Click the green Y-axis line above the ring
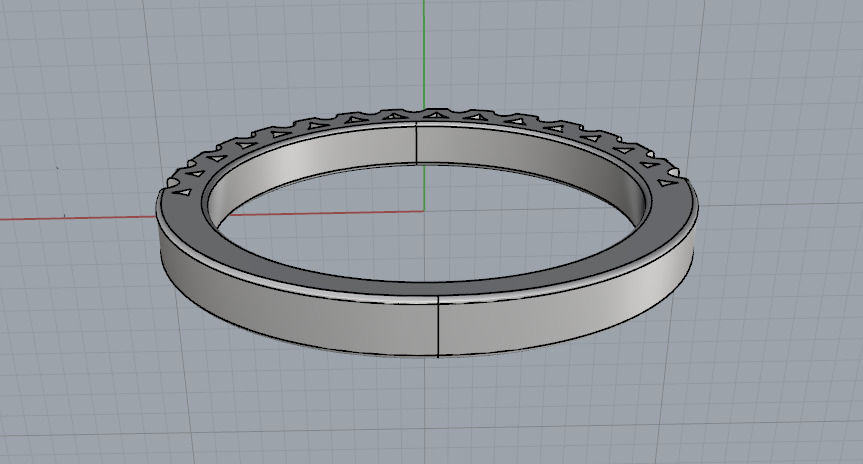The height and width of the screenshot is (464, 863). [424, 54]
